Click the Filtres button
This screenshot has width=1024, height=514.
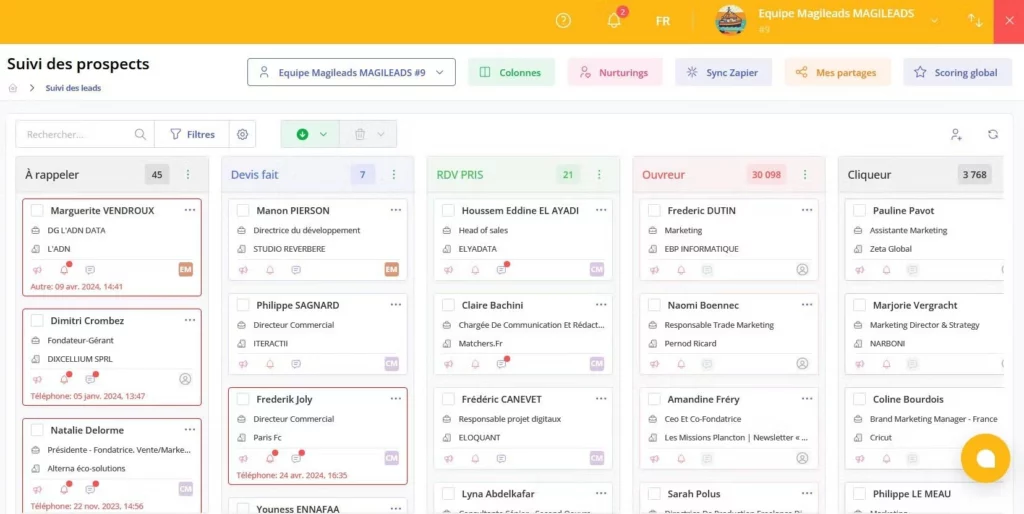click(191, 134)
